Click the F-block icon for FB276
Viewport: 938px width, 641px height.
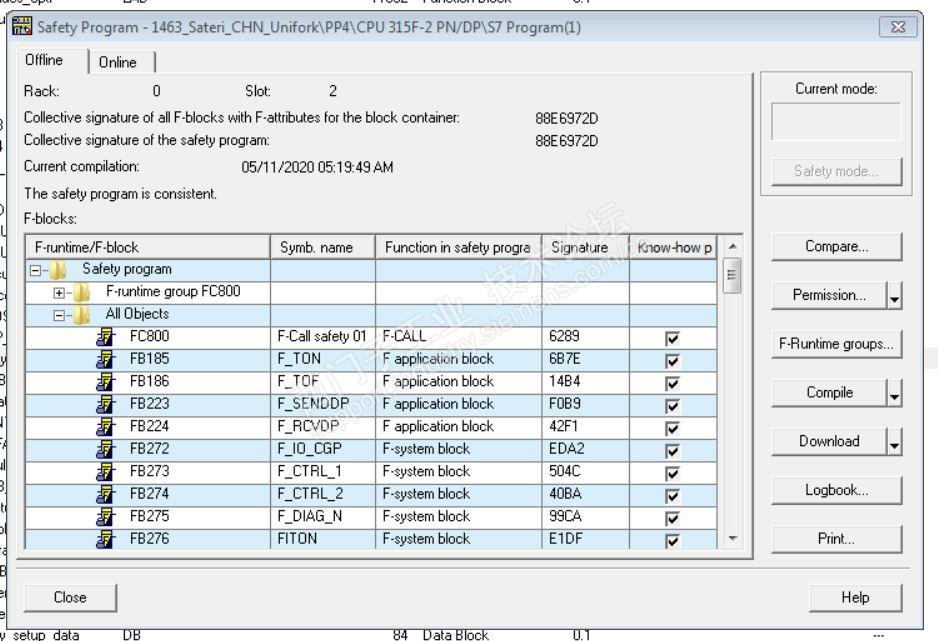pos(105,539)
